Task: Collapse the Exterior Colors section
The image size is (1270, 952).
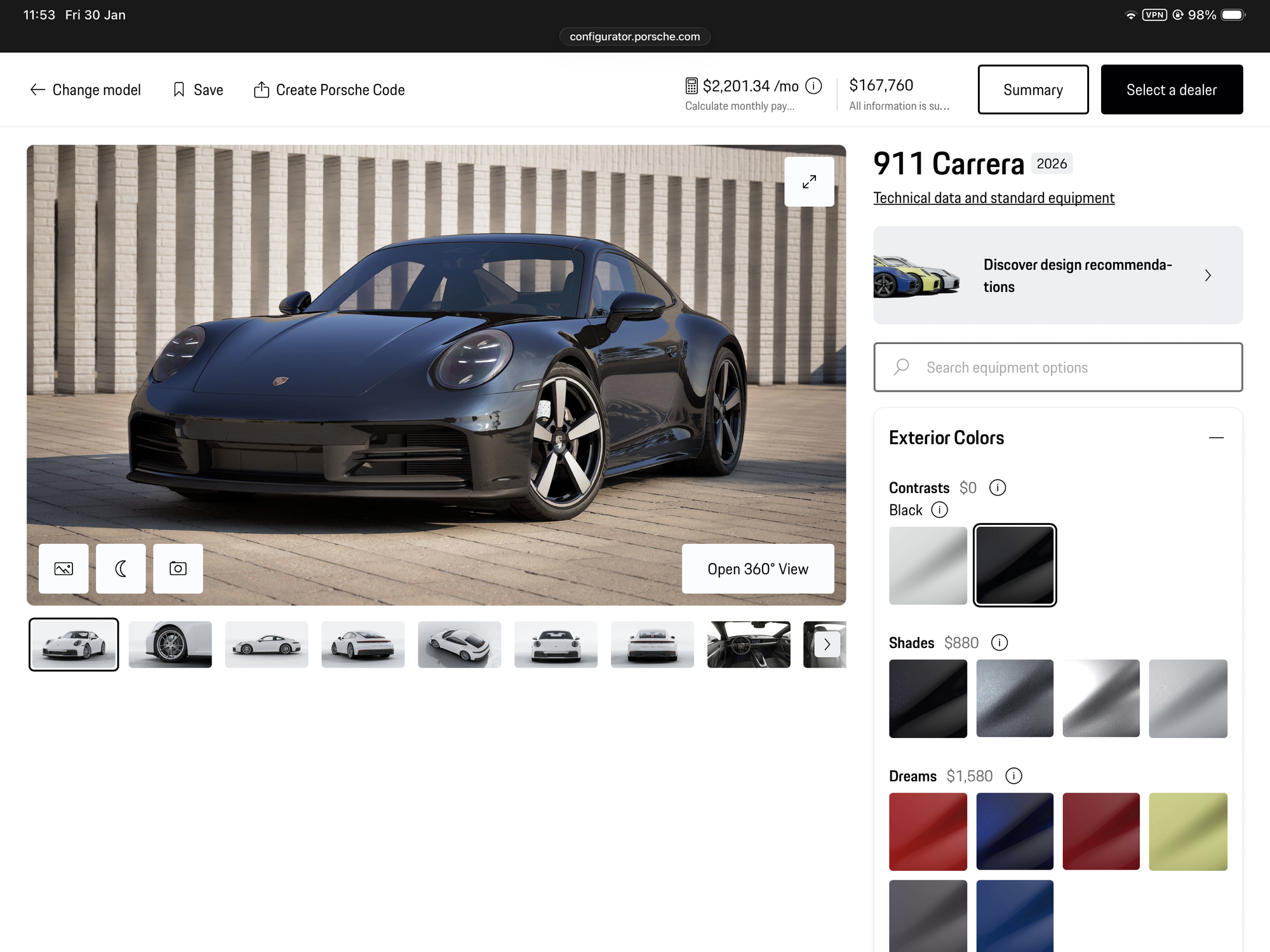Action: point(1215,438)
